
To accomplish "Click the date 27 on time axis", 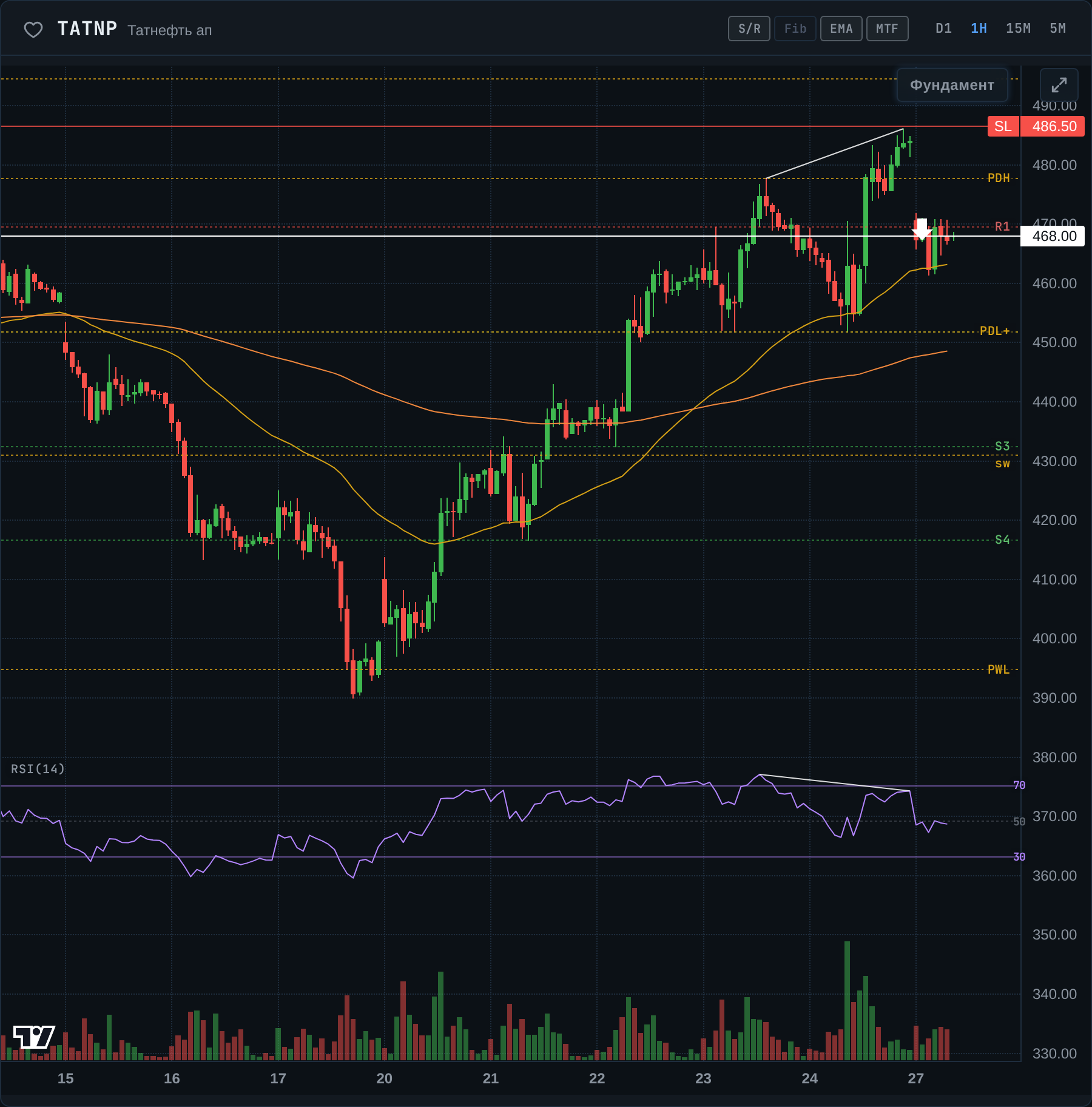I will (x=915, y=1078).
